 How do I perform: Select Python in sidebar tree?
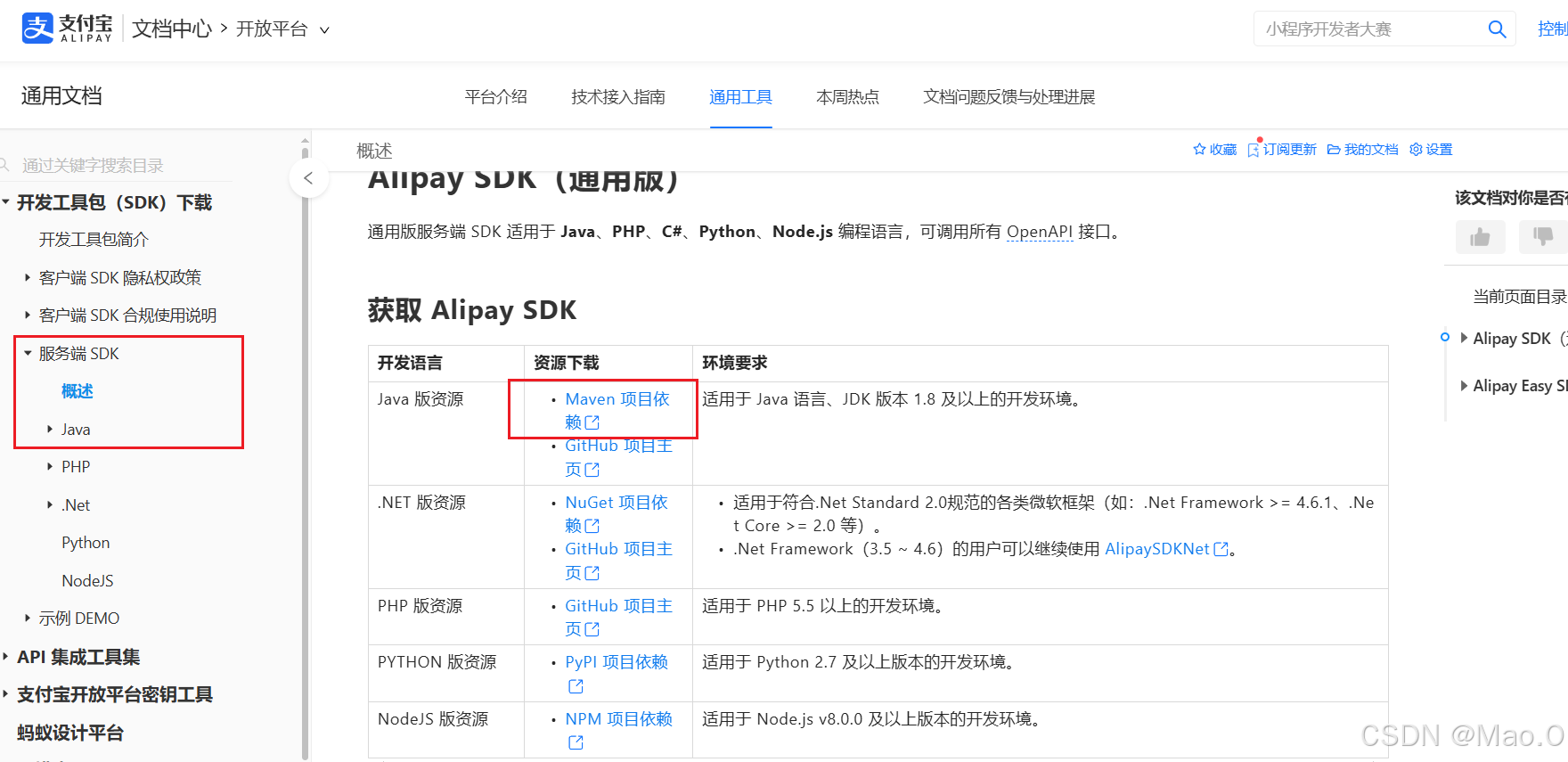pyautogui.click(x=86, y=542)
